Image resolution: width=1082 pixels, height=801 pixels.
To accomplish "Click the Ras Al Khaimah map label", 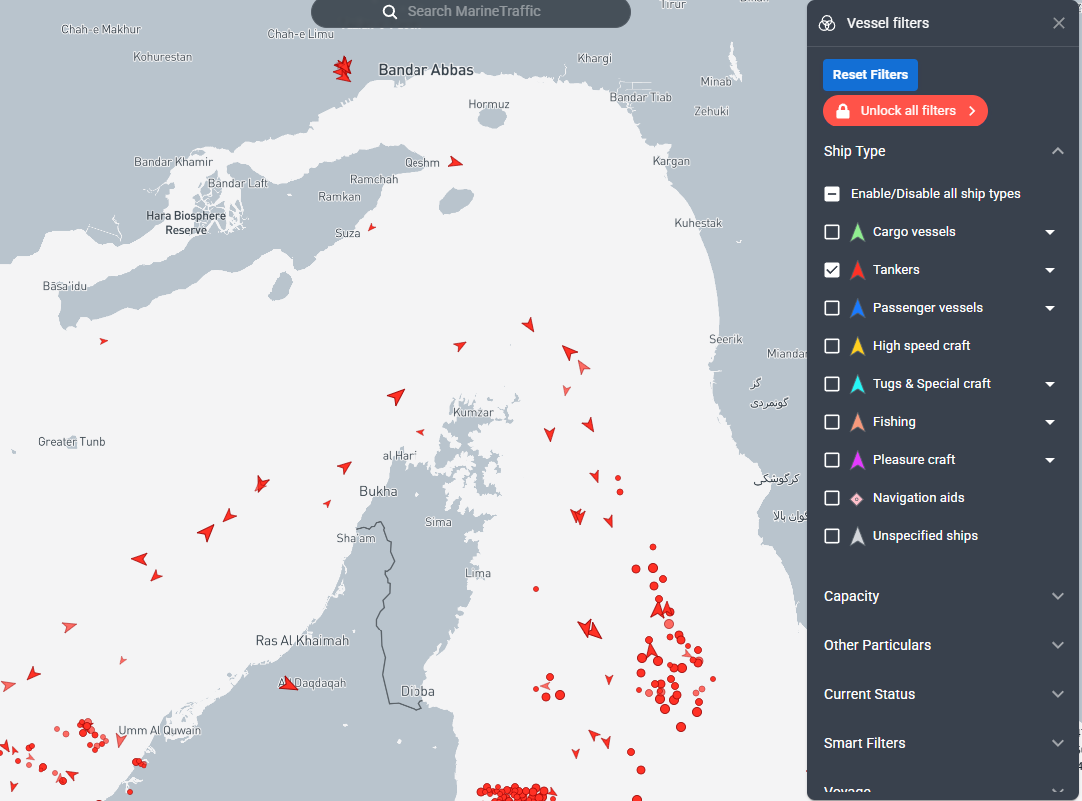I will 302,641.
